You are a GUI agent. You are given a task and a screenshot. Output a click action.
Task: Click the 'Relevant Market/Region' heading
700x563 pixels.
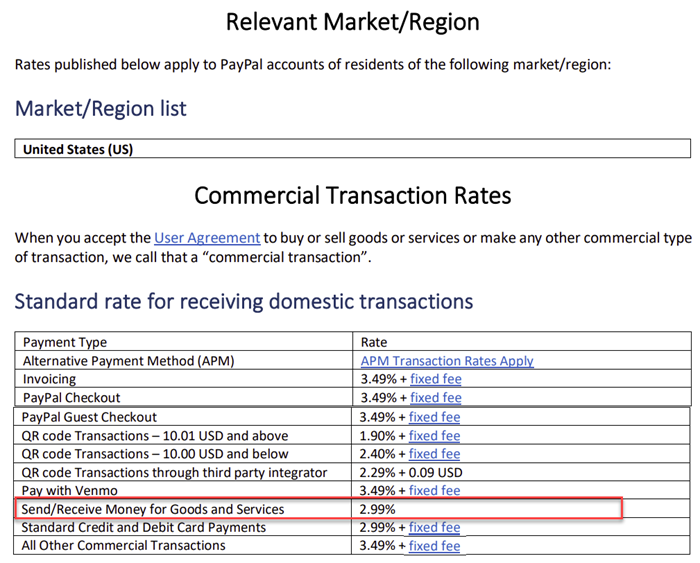[353, 21]
